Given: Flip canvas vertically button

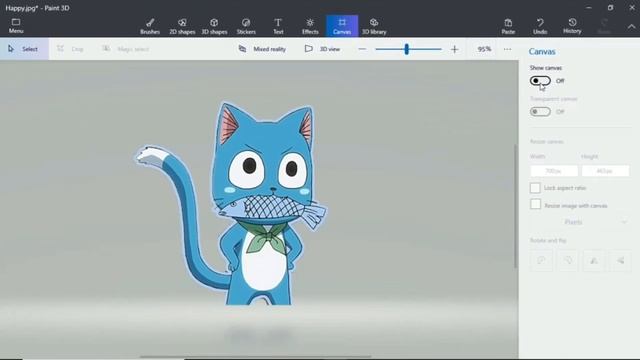Looking at the screenshot, I should 620,260.
